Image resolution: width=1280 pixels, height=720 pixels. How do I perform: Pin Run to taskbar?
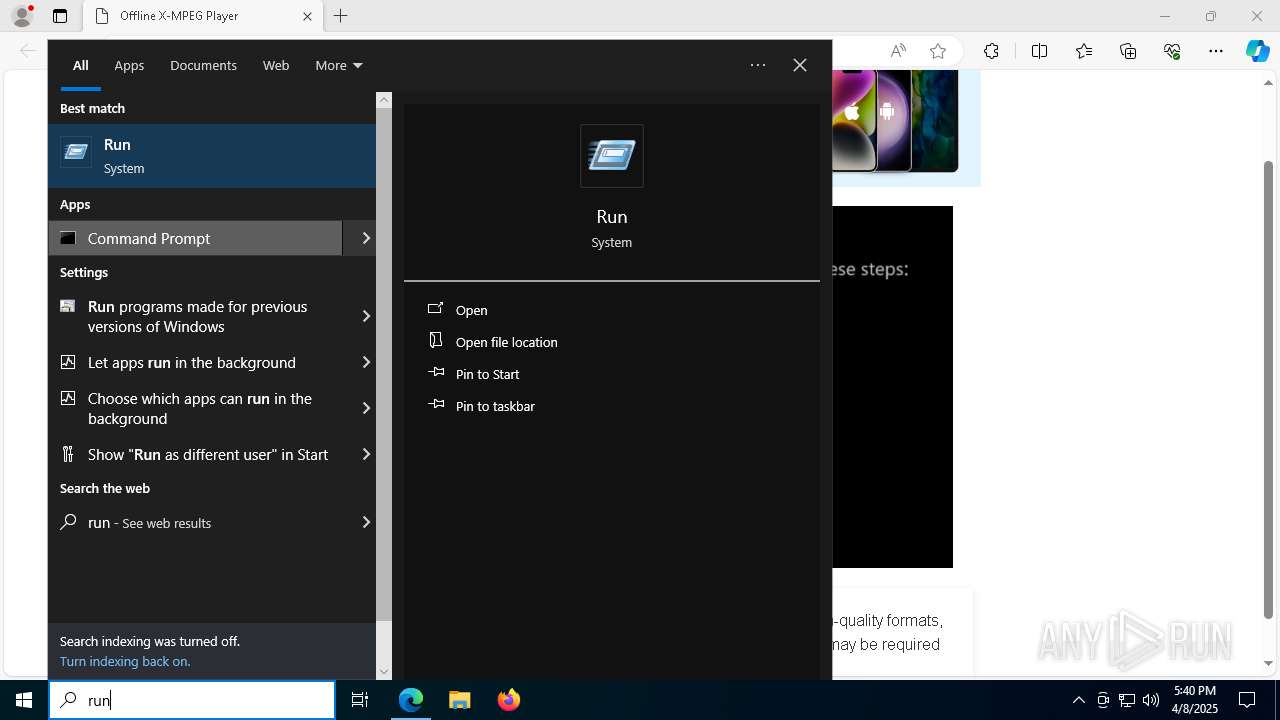[x=495, y=406]
